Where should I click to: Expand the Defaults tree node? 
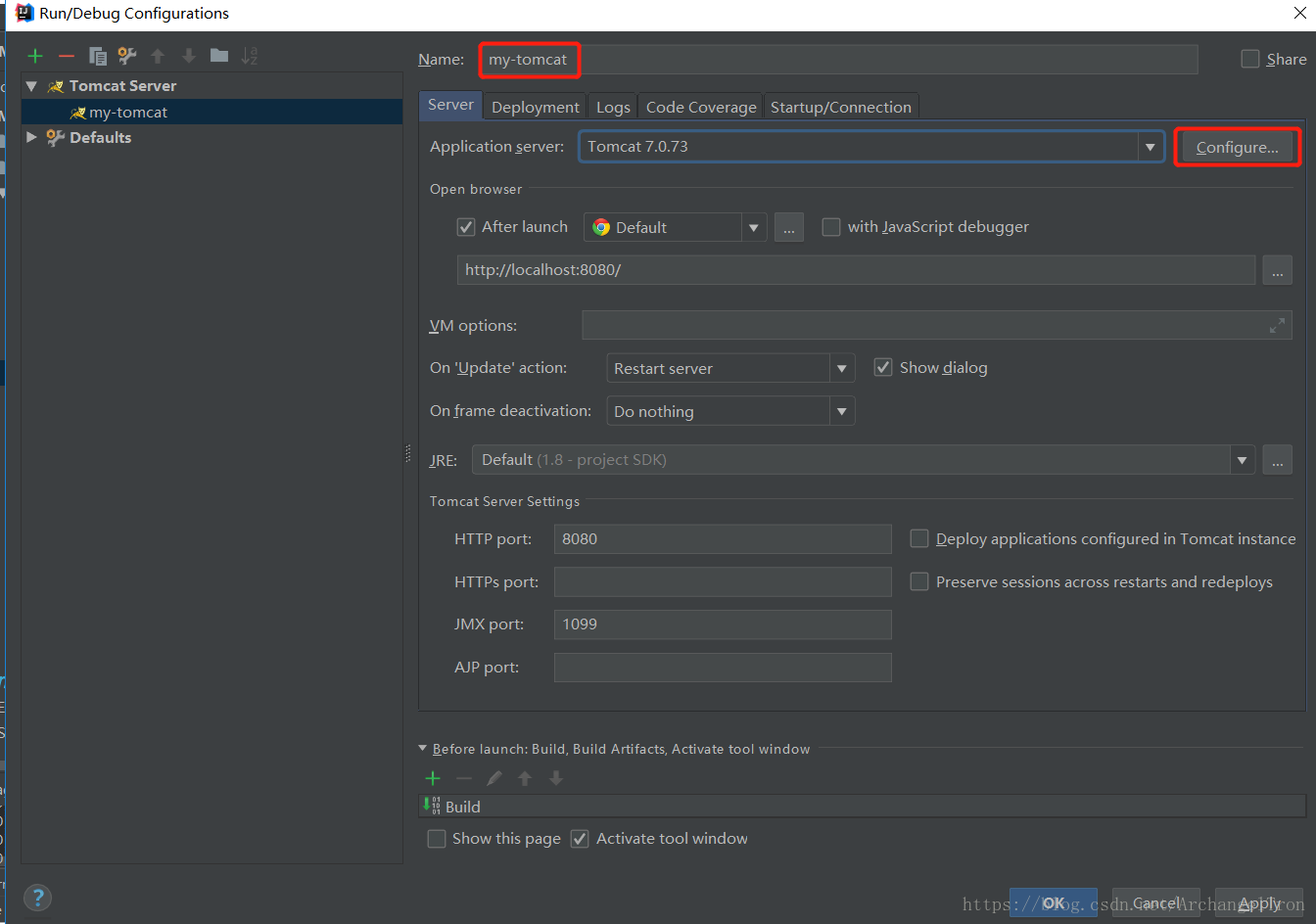pos(31,137)
